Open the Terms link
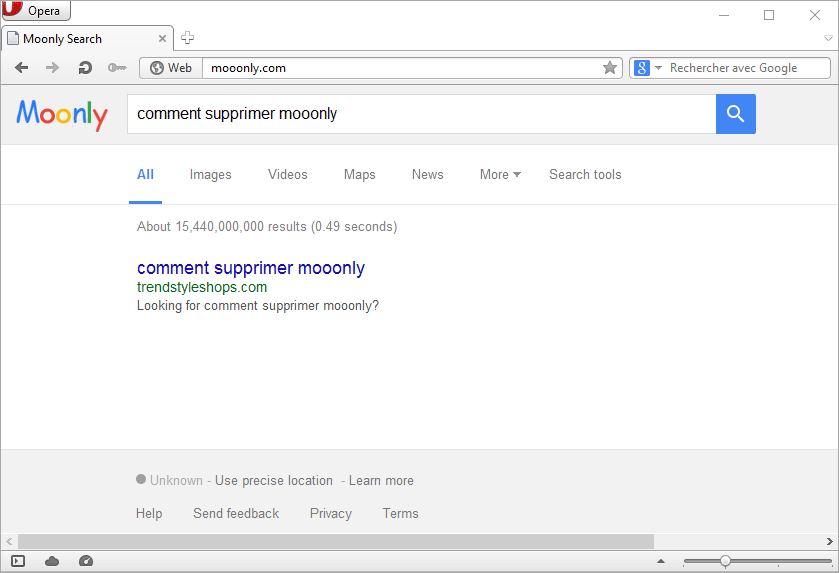Screen dimensions: 839x573 click(400, 514)
